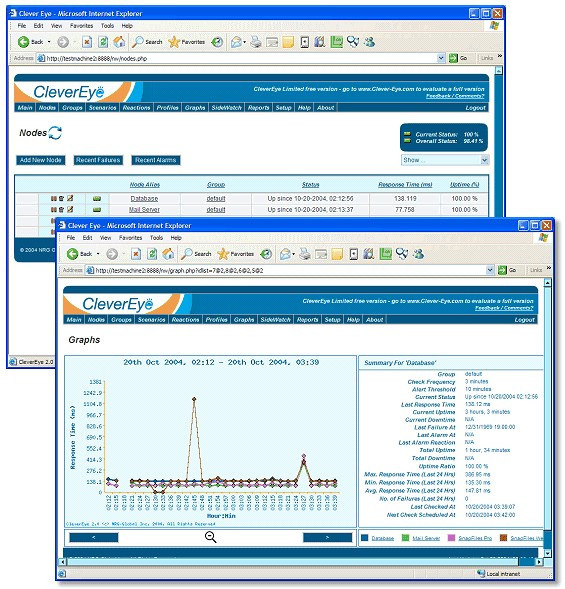Open Favorites in front Graphs window toolbar
The image size is (565, 589).
tap(236, 254)
